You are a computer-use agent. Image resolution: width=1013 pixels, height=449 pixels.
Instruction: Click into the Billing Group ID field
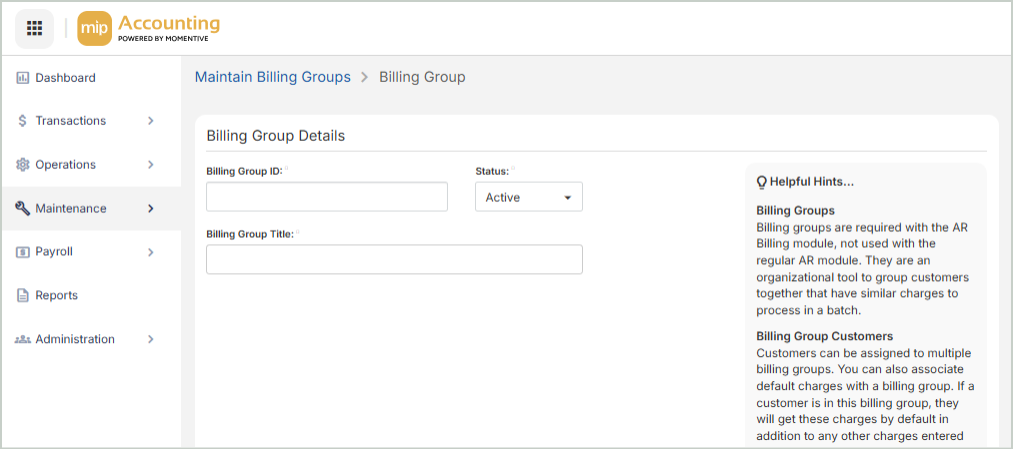coord(326,197)
